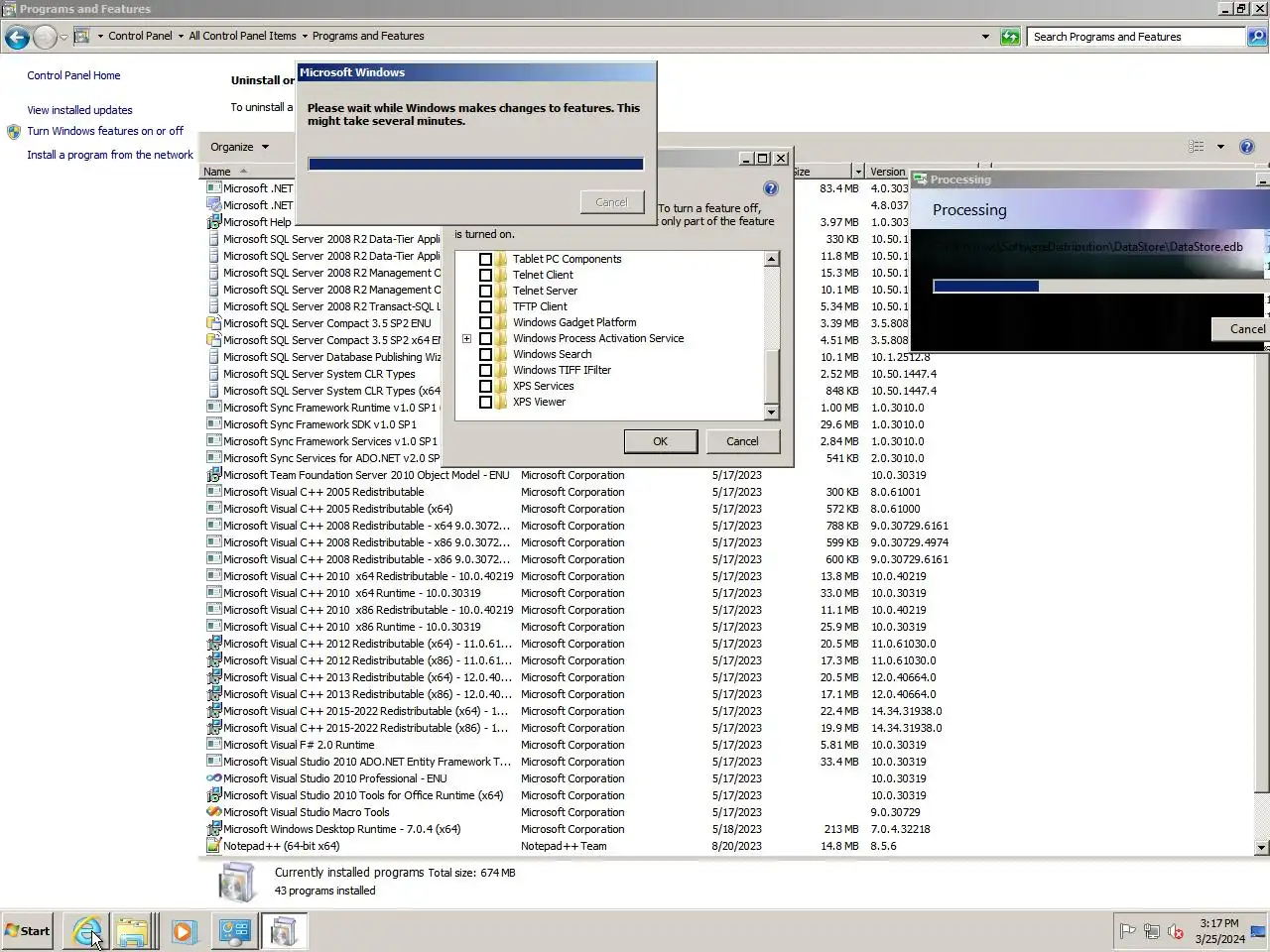Open the Start menu

point(27,931)
